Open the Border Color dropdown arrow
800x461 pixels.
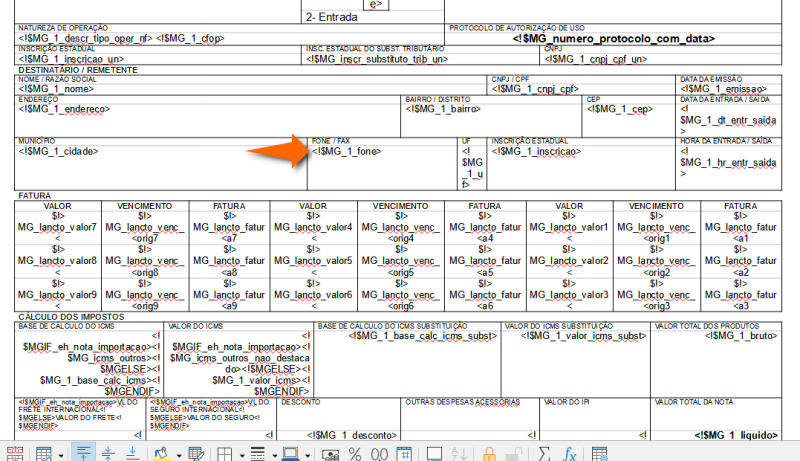tap(307, 454)
